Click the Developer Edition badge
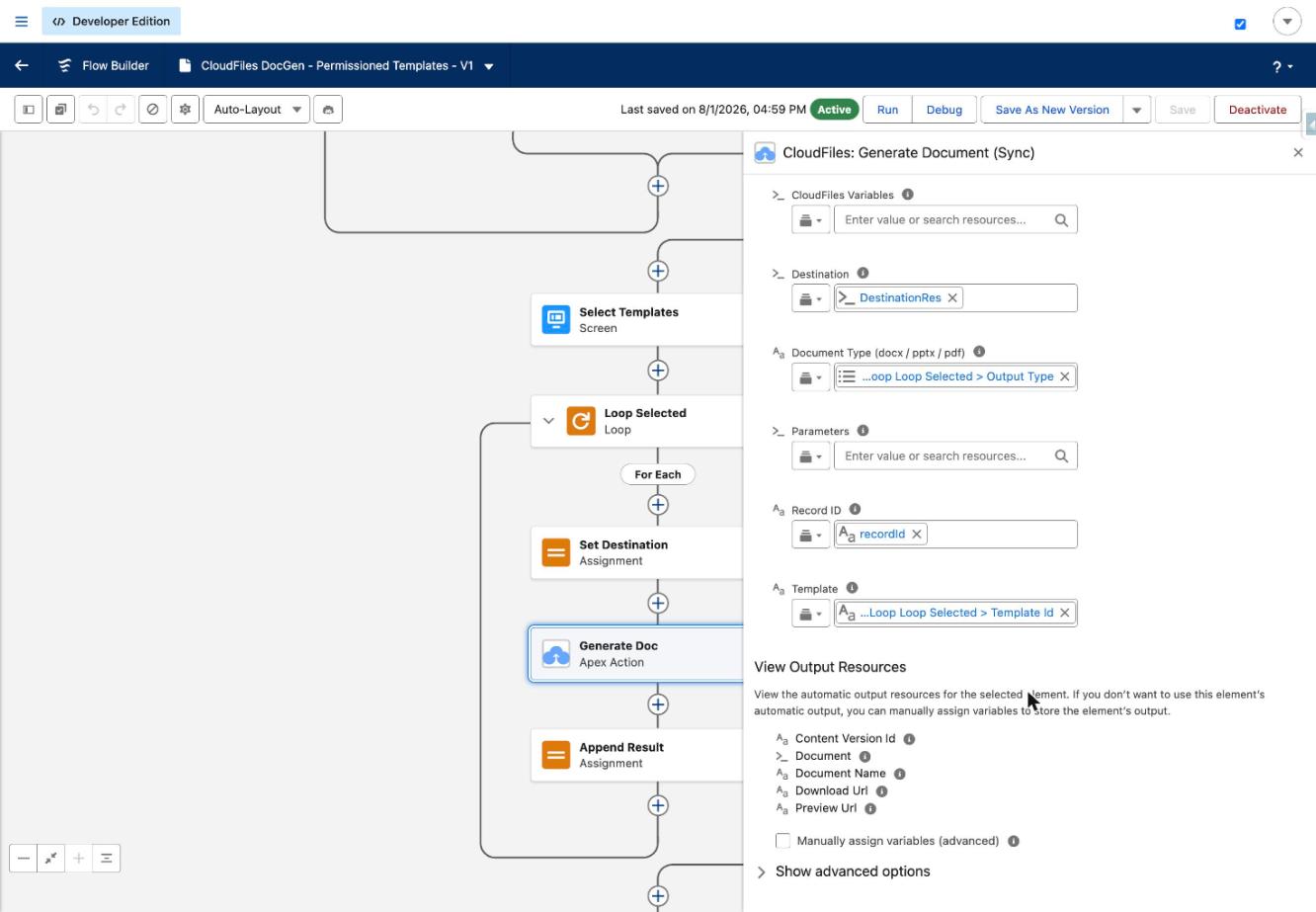Viewport: 1316px width, 912px height. coord(111,21)
